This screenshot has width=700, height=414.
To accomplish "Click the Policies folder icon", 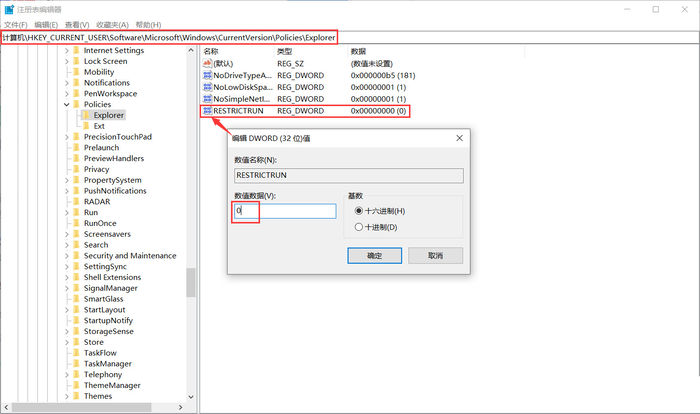I will [x=76, y=104].
